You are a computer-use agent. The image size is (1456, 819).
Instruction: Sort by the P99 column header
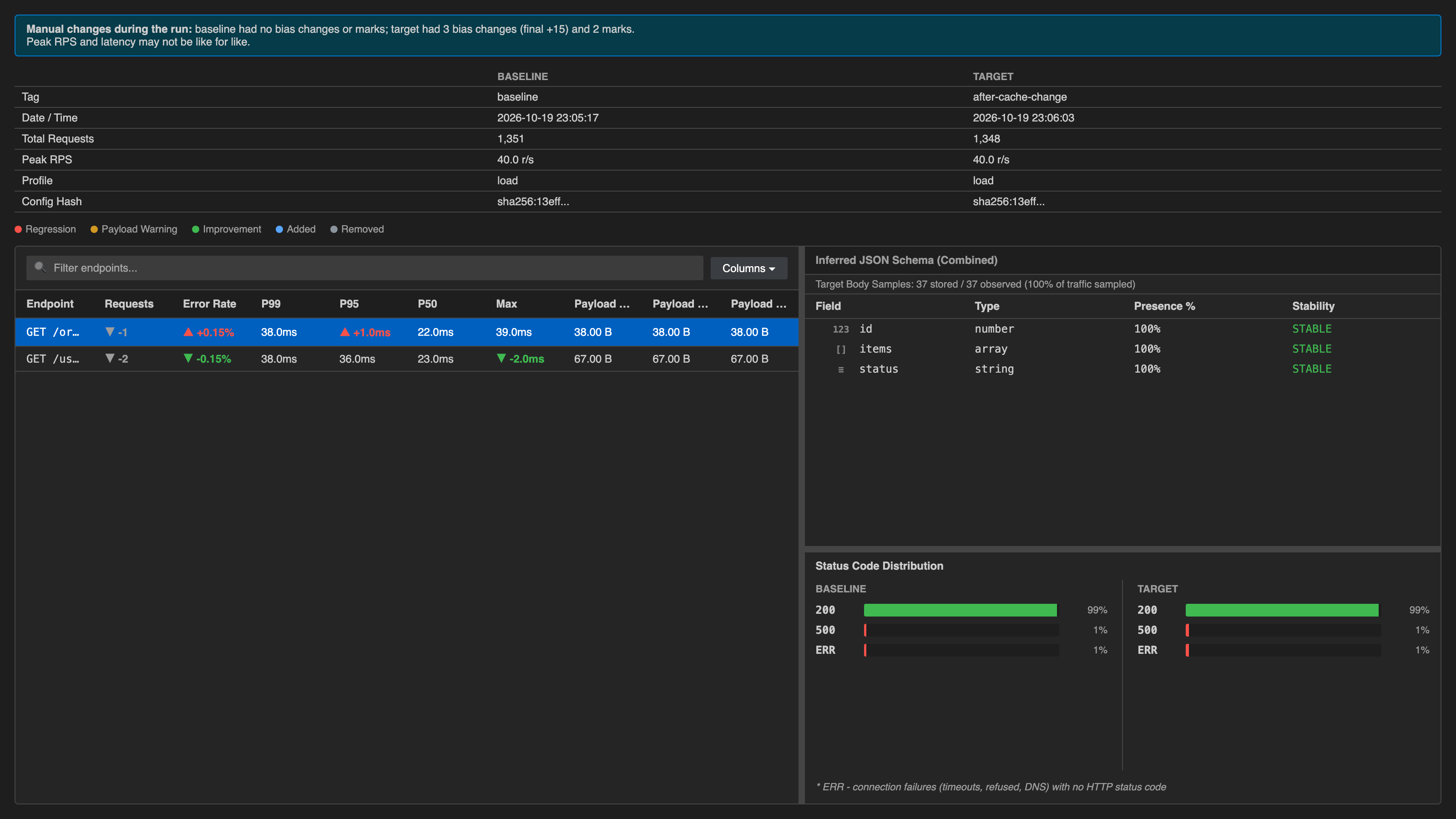(271, 303)
